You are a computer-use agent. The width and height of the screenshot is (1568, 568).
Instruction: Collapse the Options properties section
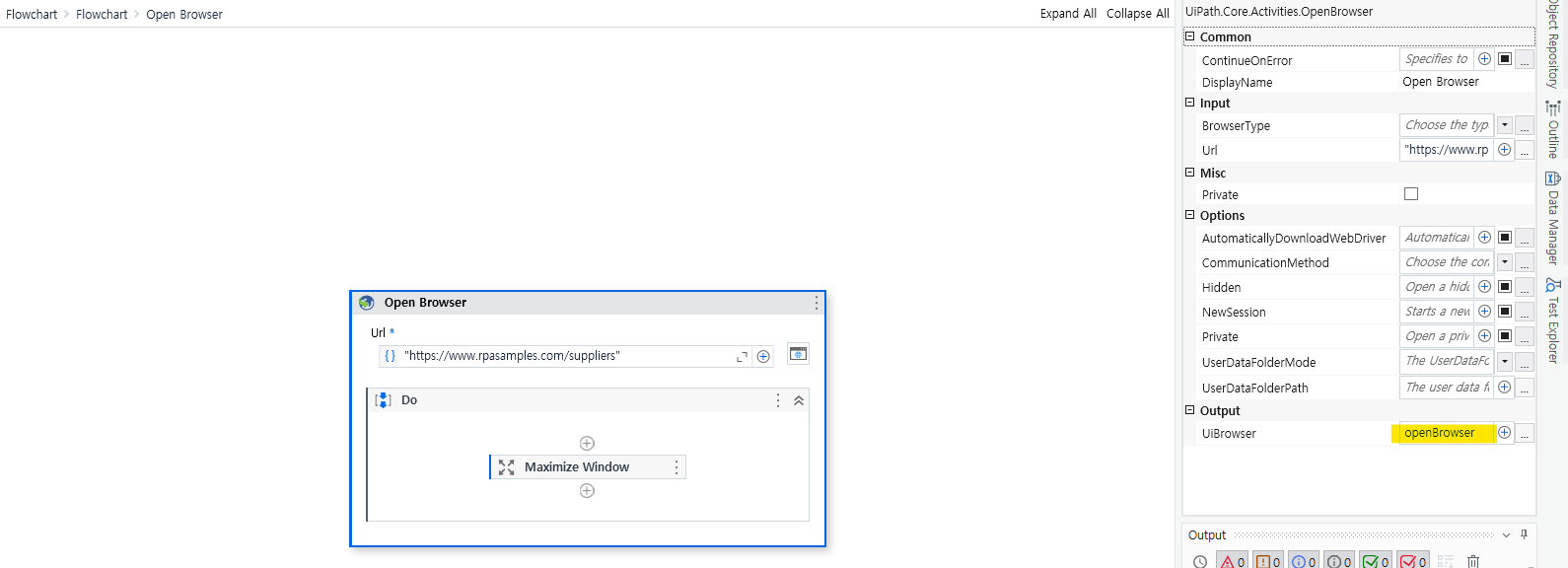pos(1189,215)
